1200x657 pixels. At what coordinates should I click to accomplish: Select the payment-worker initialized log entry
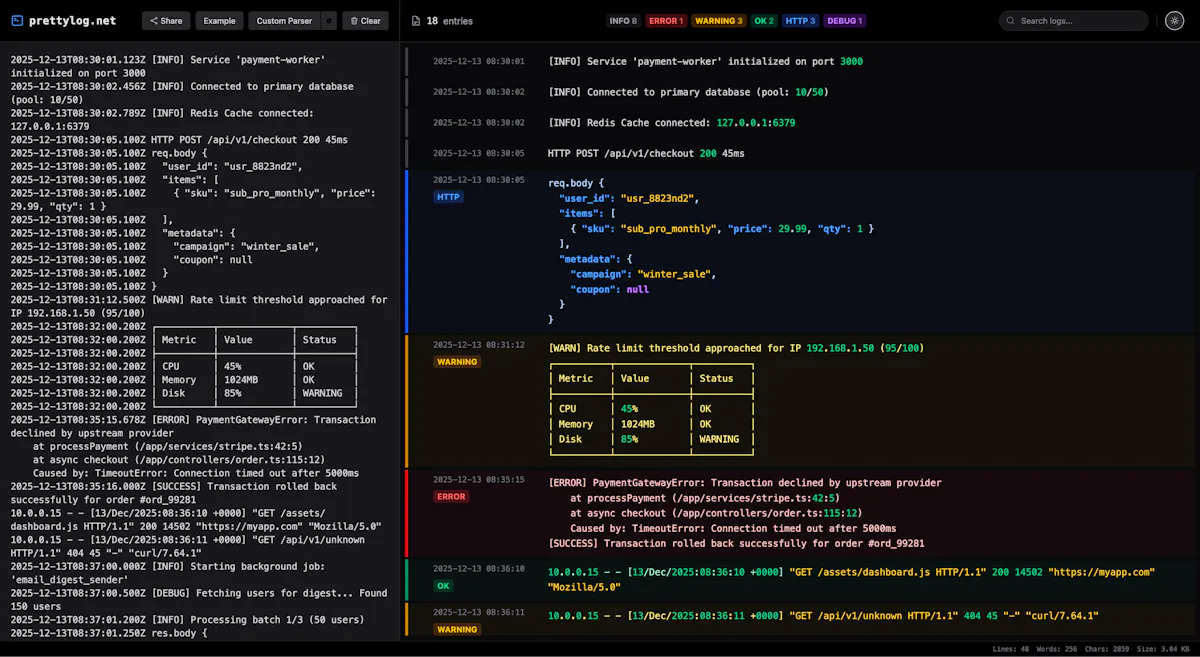pos(802,61)
